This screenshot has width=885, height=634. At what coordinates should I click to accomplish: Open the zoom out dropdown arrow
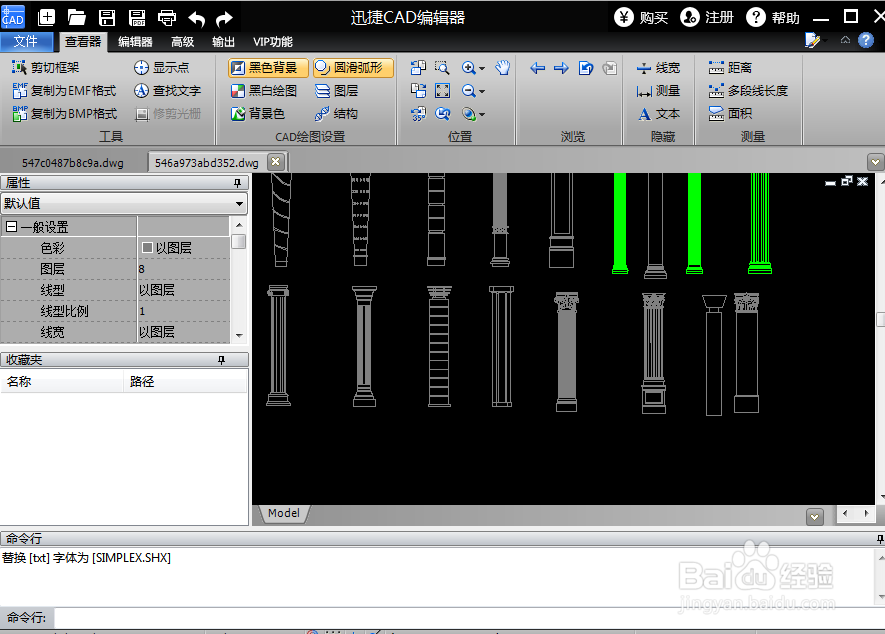click(482, 91)
